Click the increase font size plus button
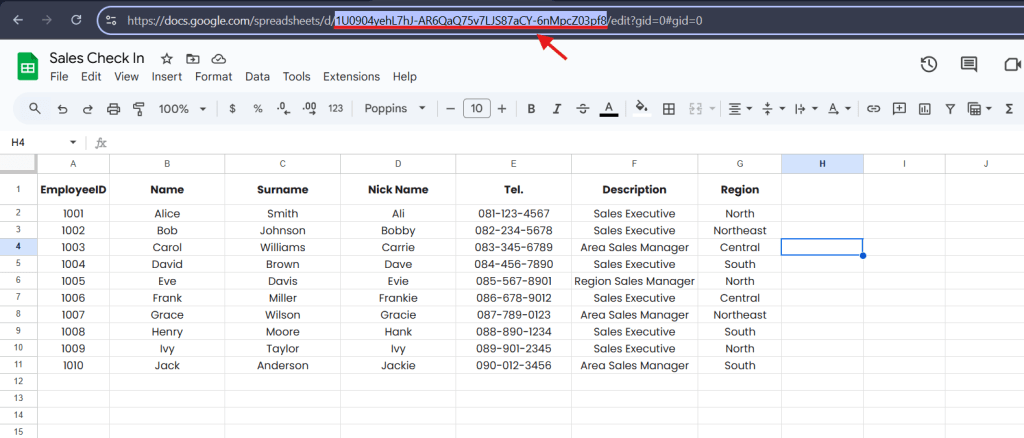 click(502, 109)
